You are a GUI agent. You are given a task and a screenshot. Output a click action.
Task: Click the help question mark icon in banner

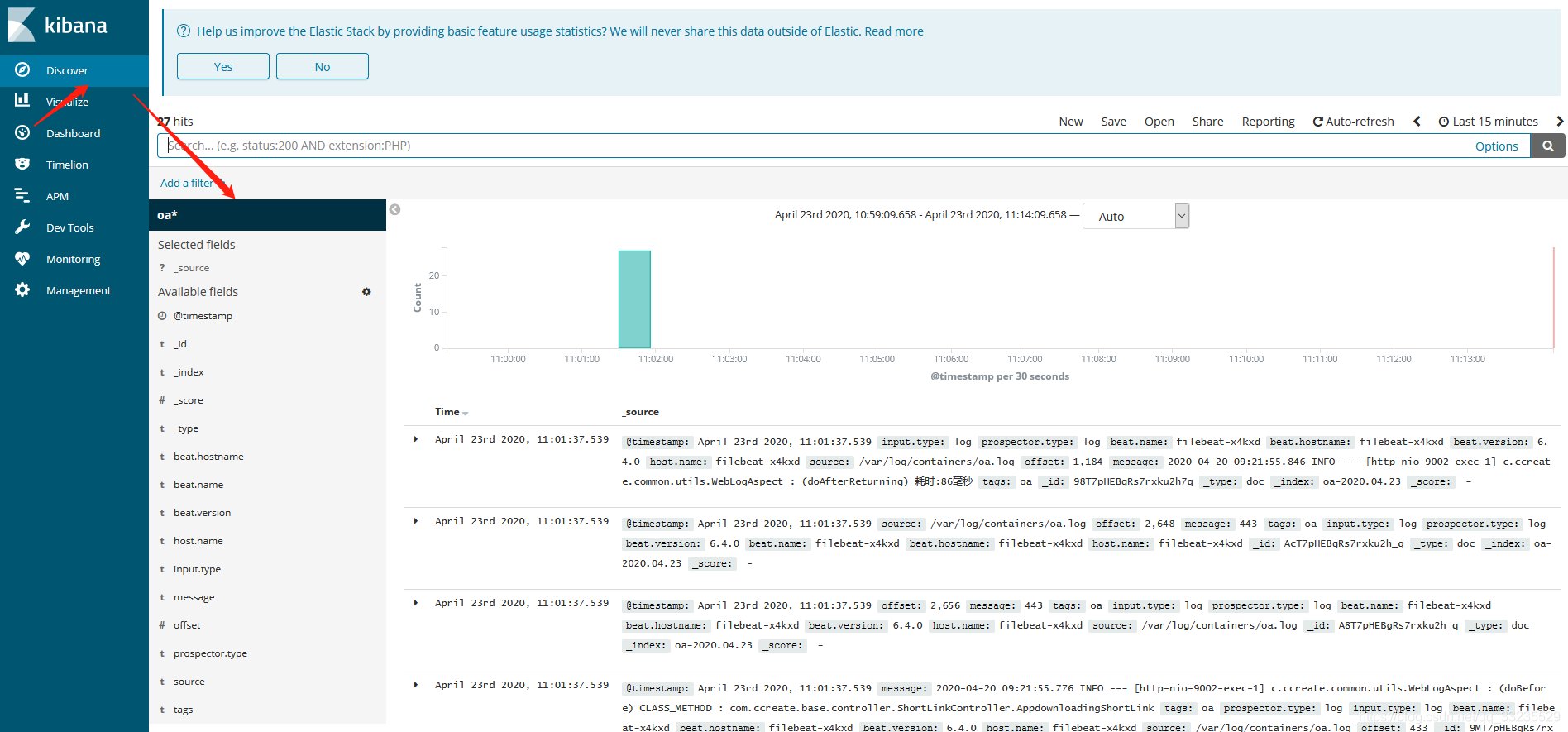184,31
